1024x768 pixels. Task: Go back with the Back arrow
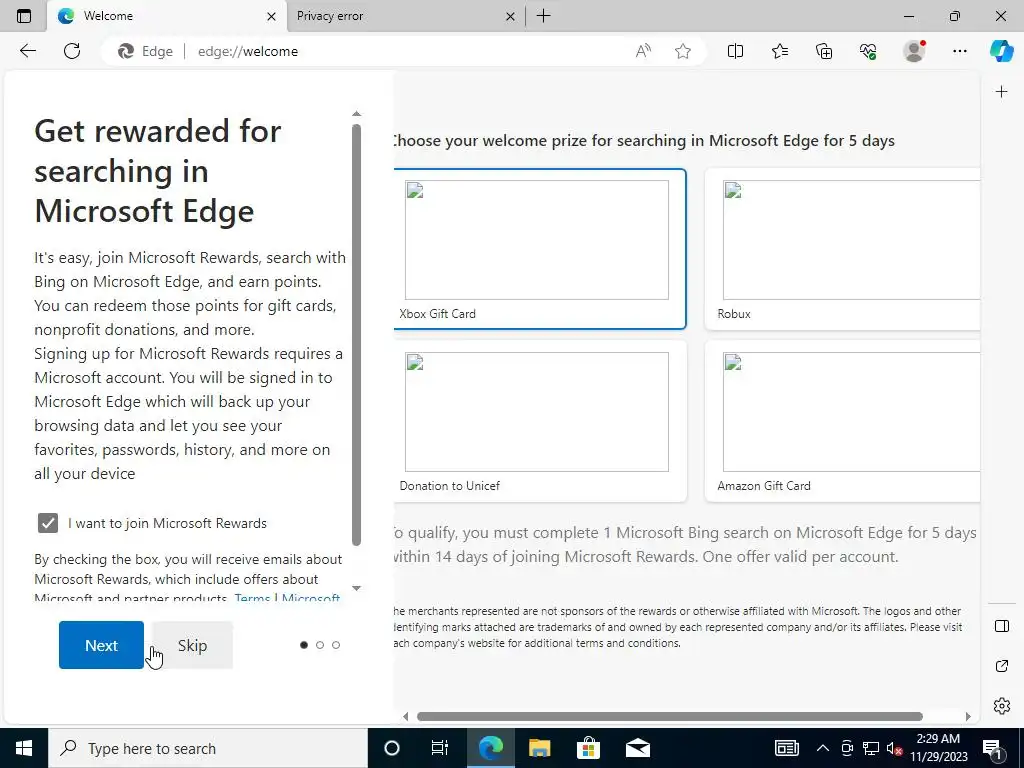(x=28, y=51)
